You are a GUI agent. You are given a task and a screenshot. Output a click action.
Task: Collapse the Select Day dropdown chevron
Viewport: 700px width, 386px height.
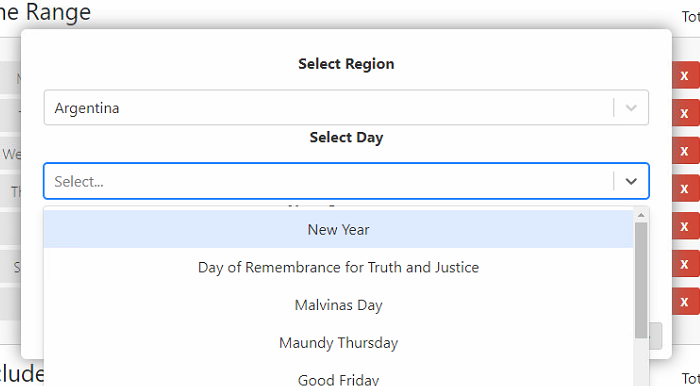(x=631, y=181)
